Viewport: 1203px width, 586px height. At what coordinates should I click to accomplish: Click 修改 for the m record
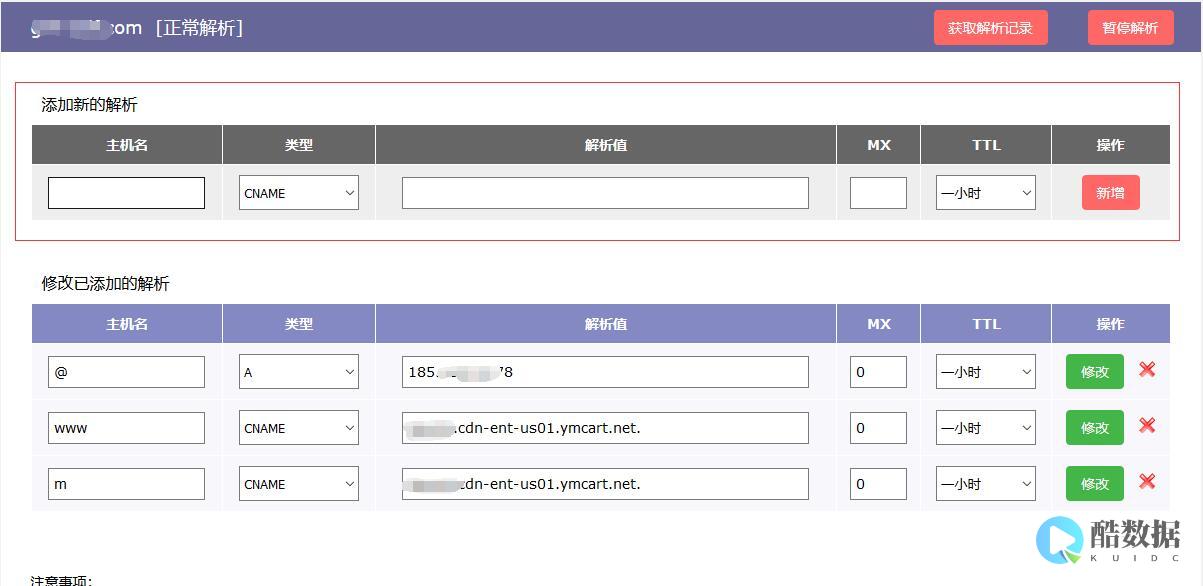click(x=1094, y=484)
